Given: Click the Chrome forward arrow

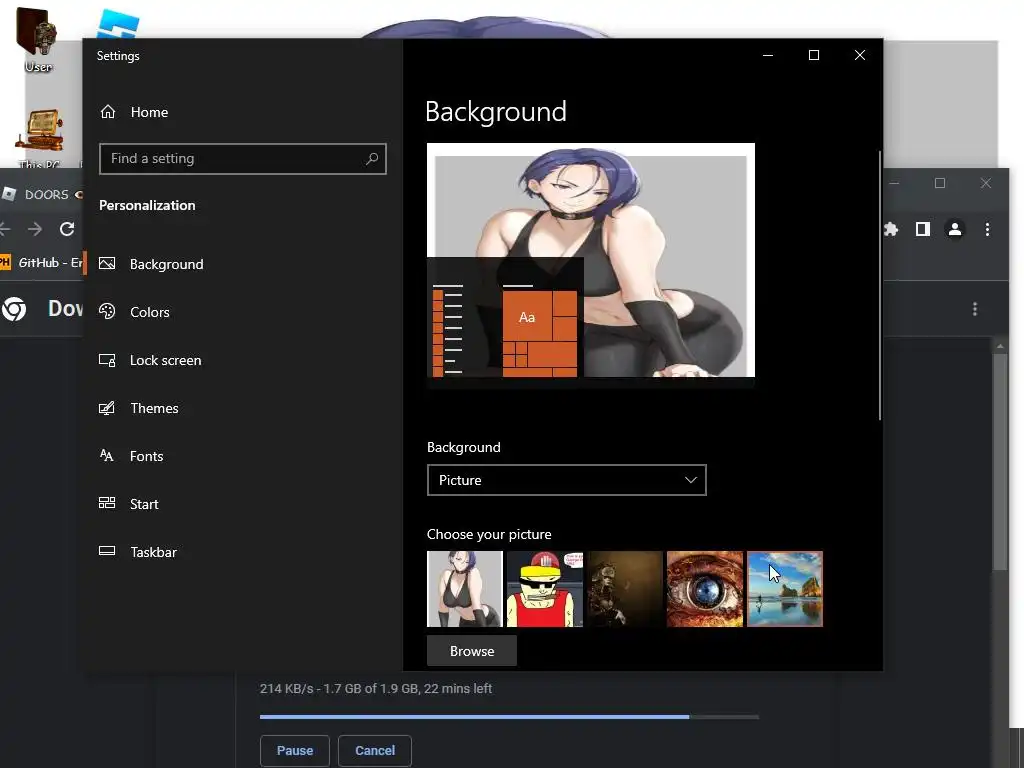Looking at the screenshot, I should click(35, 229).
